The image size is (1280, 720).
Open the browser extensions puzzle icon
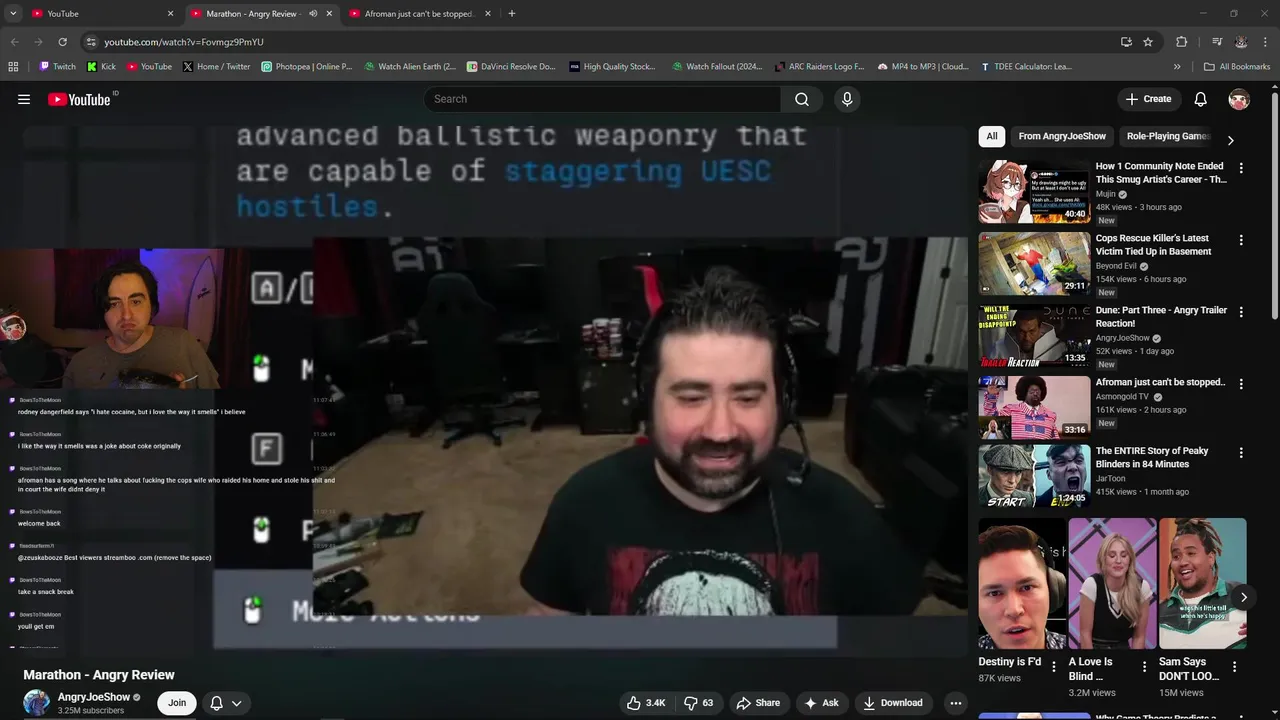1181,42
